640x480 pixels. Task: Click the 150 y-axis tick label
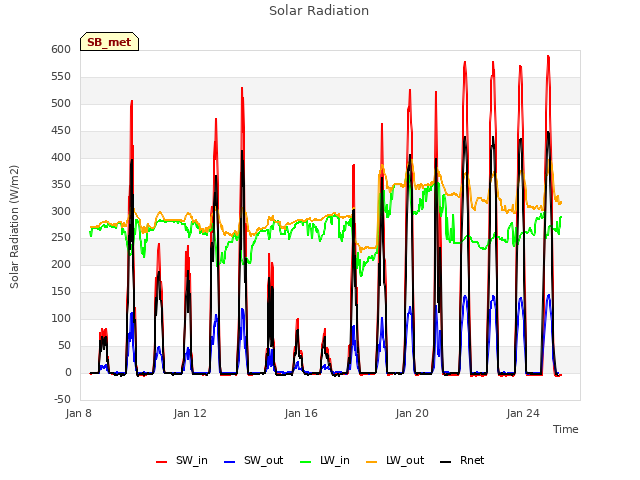[61, 291]
